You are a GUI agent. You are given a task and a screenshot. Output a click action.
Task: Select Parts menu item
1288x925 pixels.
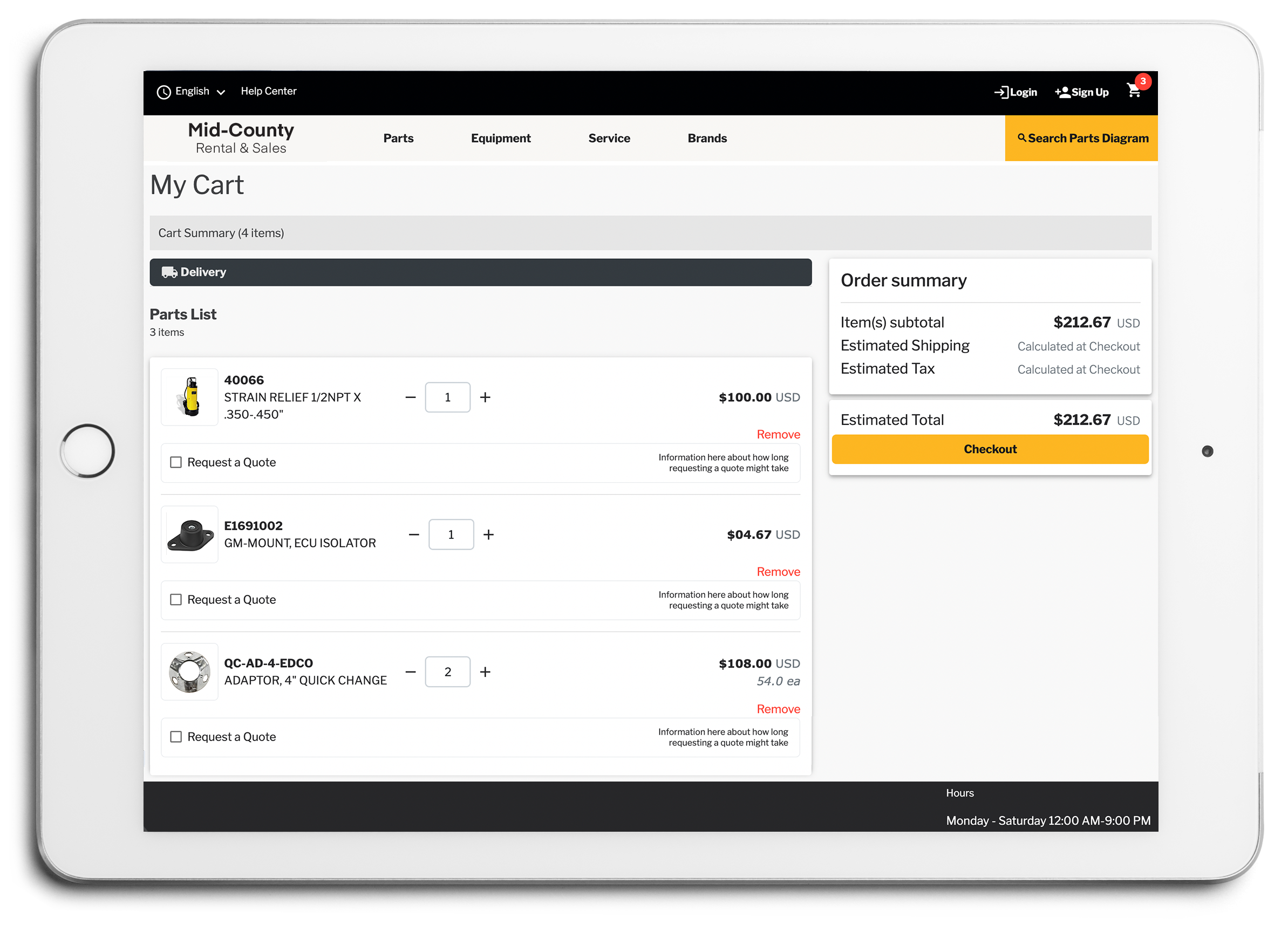click(398, 138)
